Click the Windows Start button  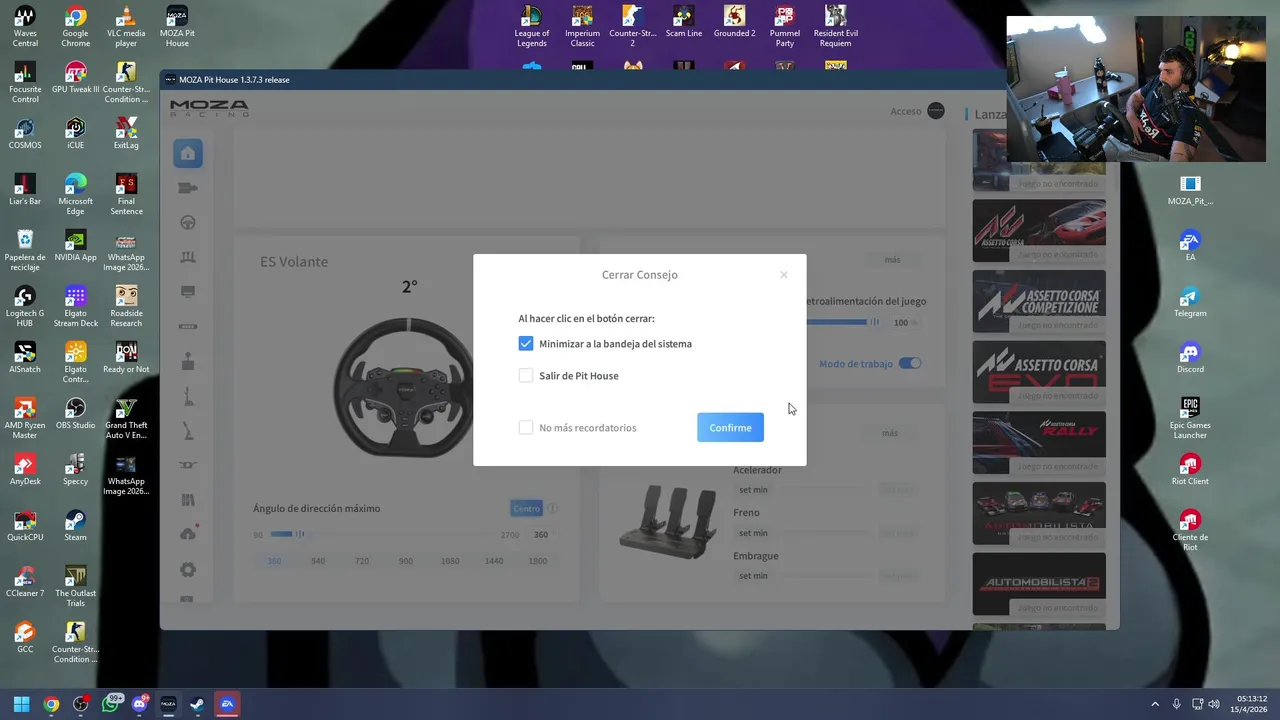pyautogui.click(x=21, y=704)
